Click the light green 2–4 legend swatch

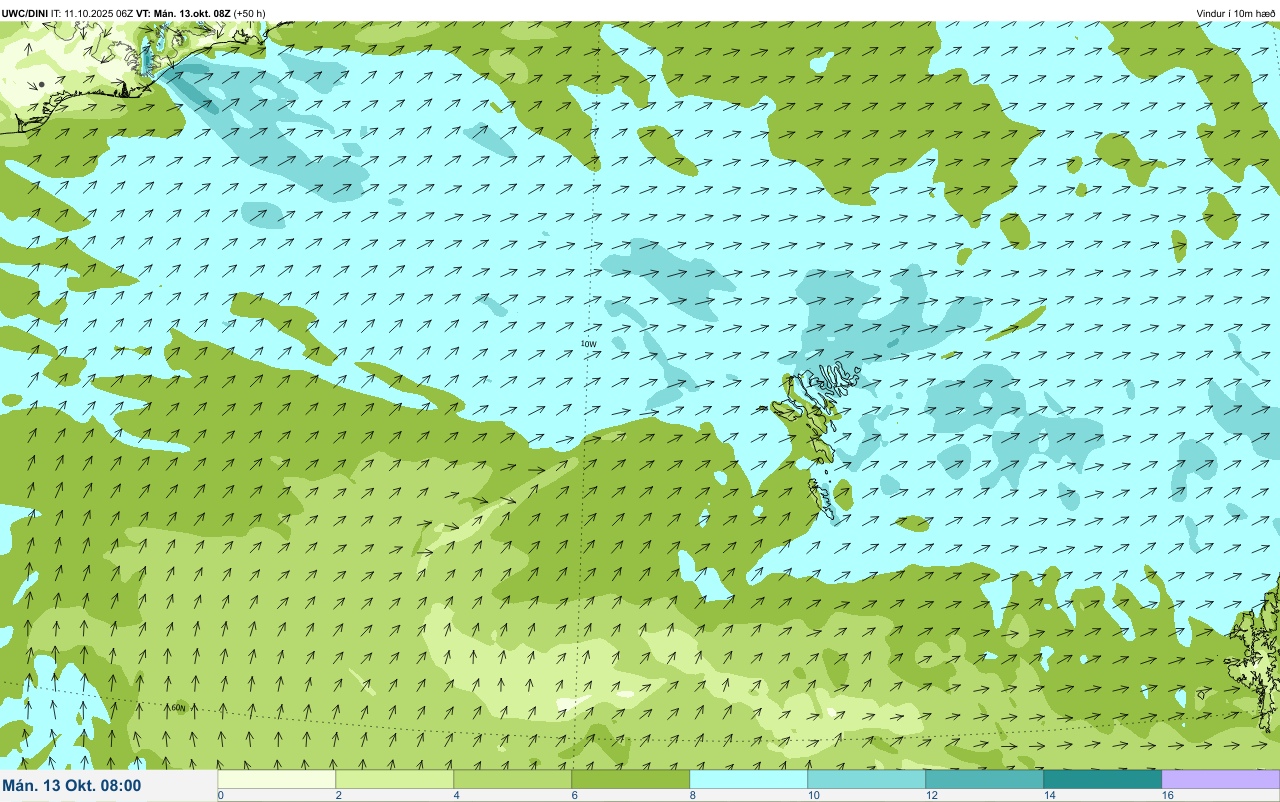point(395,779)
